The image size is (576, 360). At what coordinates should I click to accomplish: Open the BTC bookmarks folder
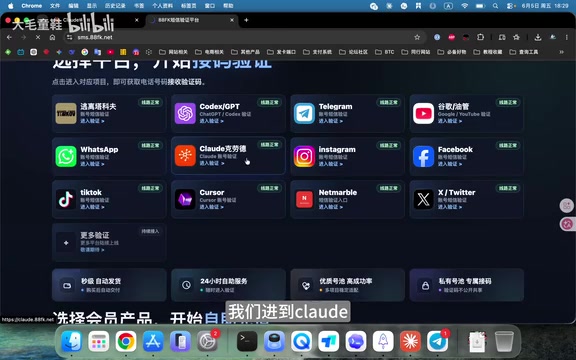click(385, 52)
